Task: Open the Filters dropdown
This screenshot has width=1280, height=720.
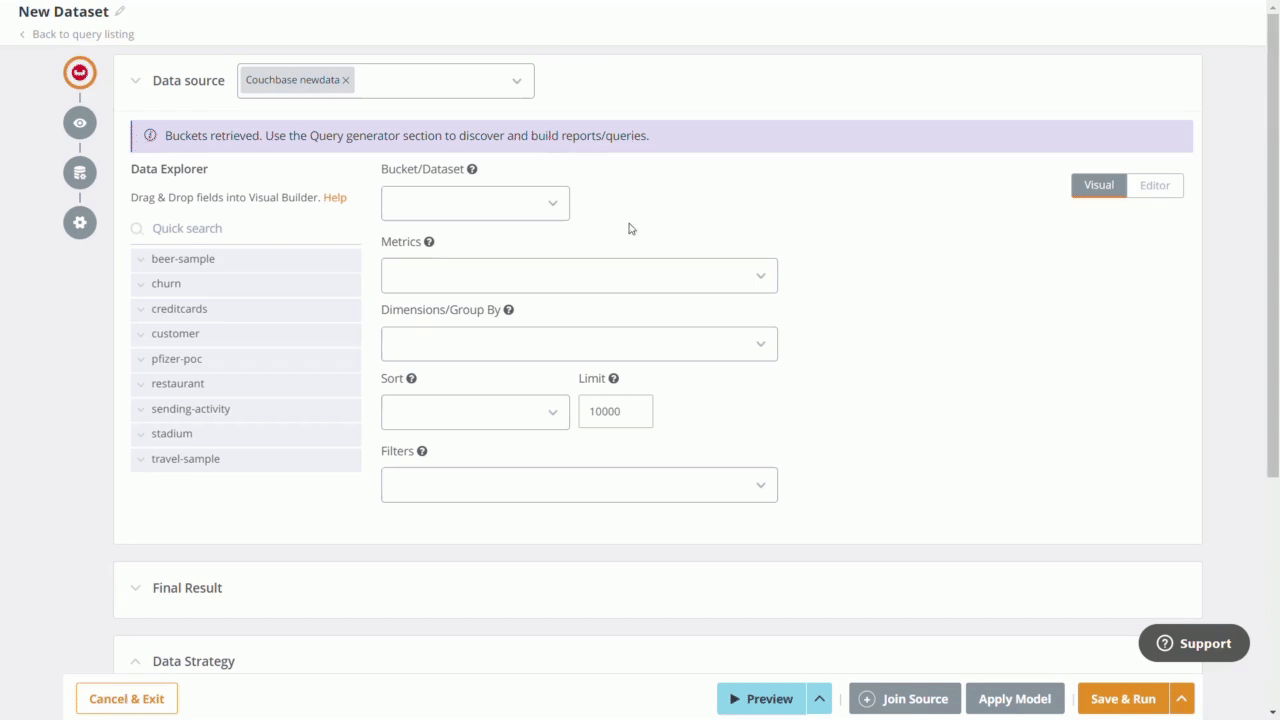Action: click(x=579, y=484)
